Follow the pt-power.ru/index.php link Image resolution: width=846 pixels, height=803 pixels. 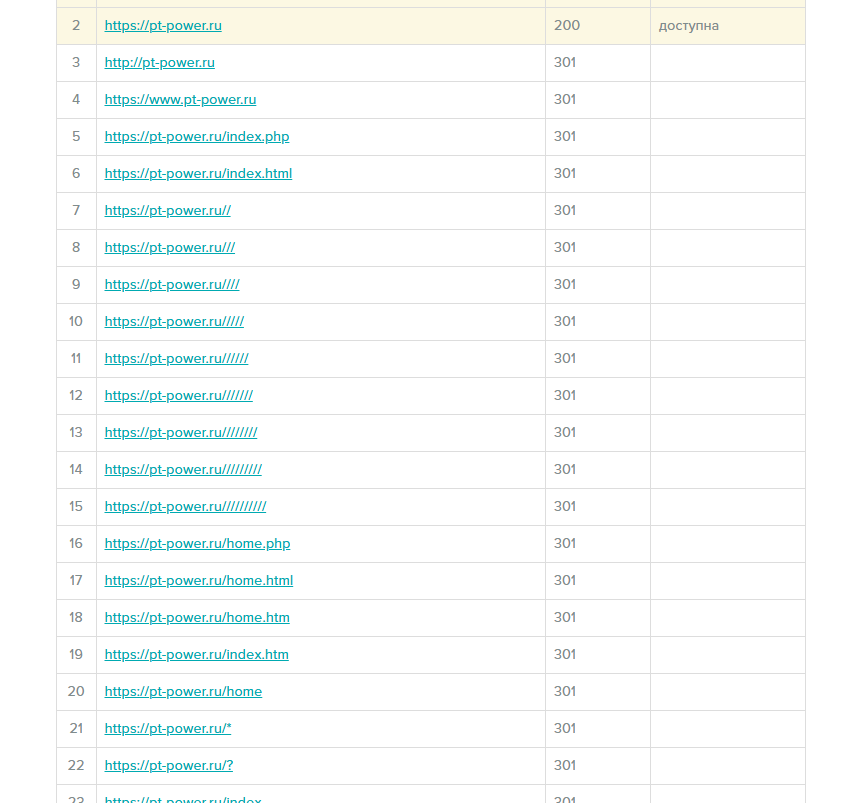click(x=197, y=137)
